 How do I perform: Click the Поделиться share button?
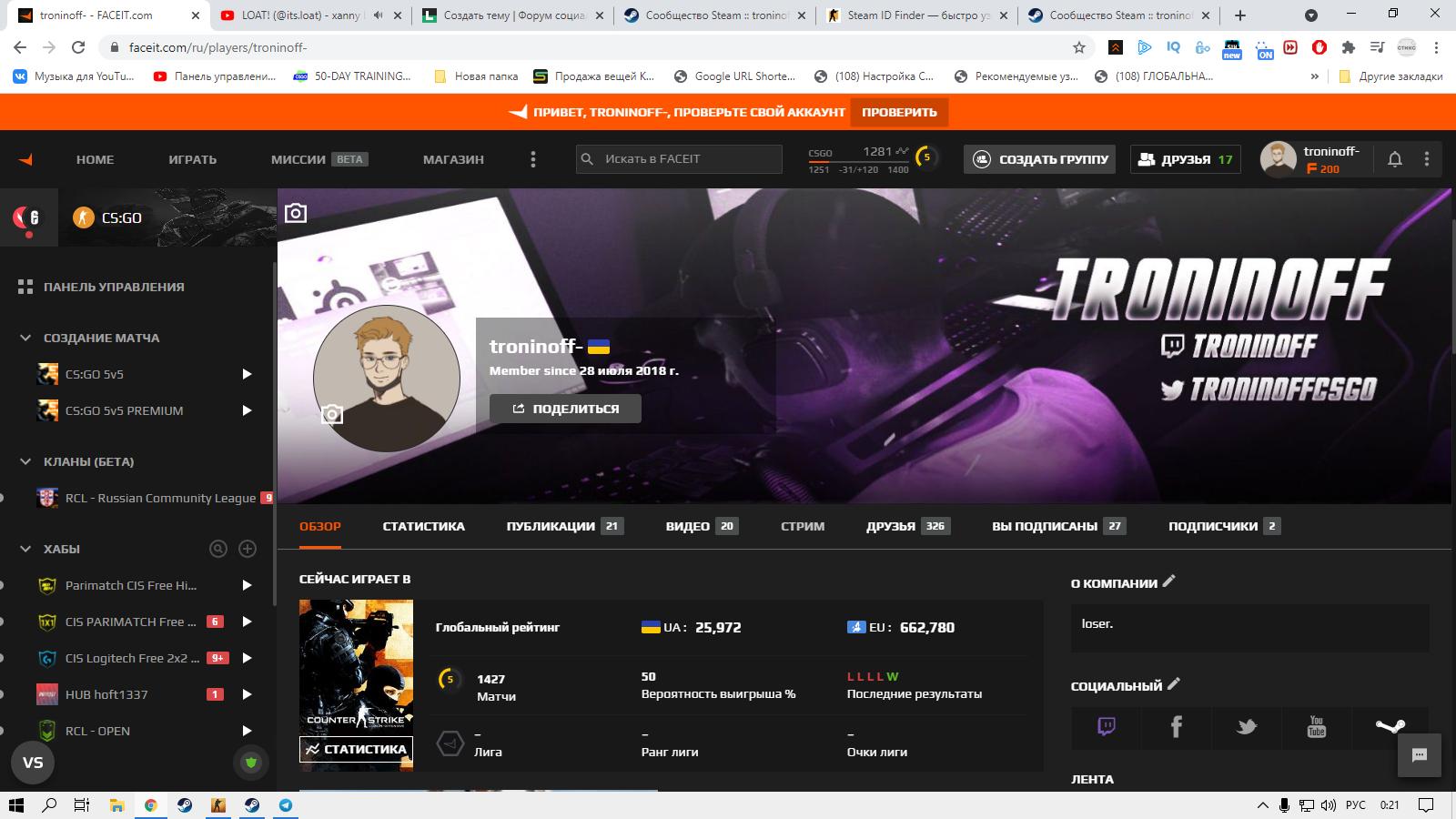pos(565,409)
